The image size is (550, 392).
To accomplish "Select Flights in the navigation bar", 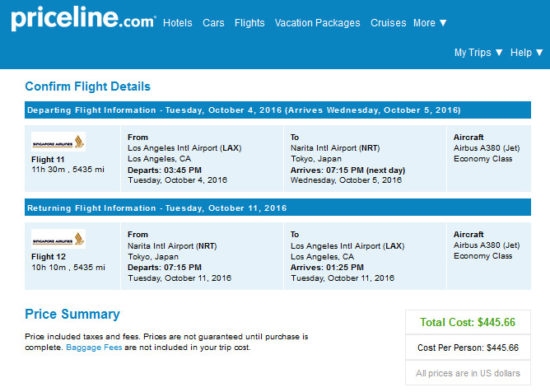I will pos(249,23).
